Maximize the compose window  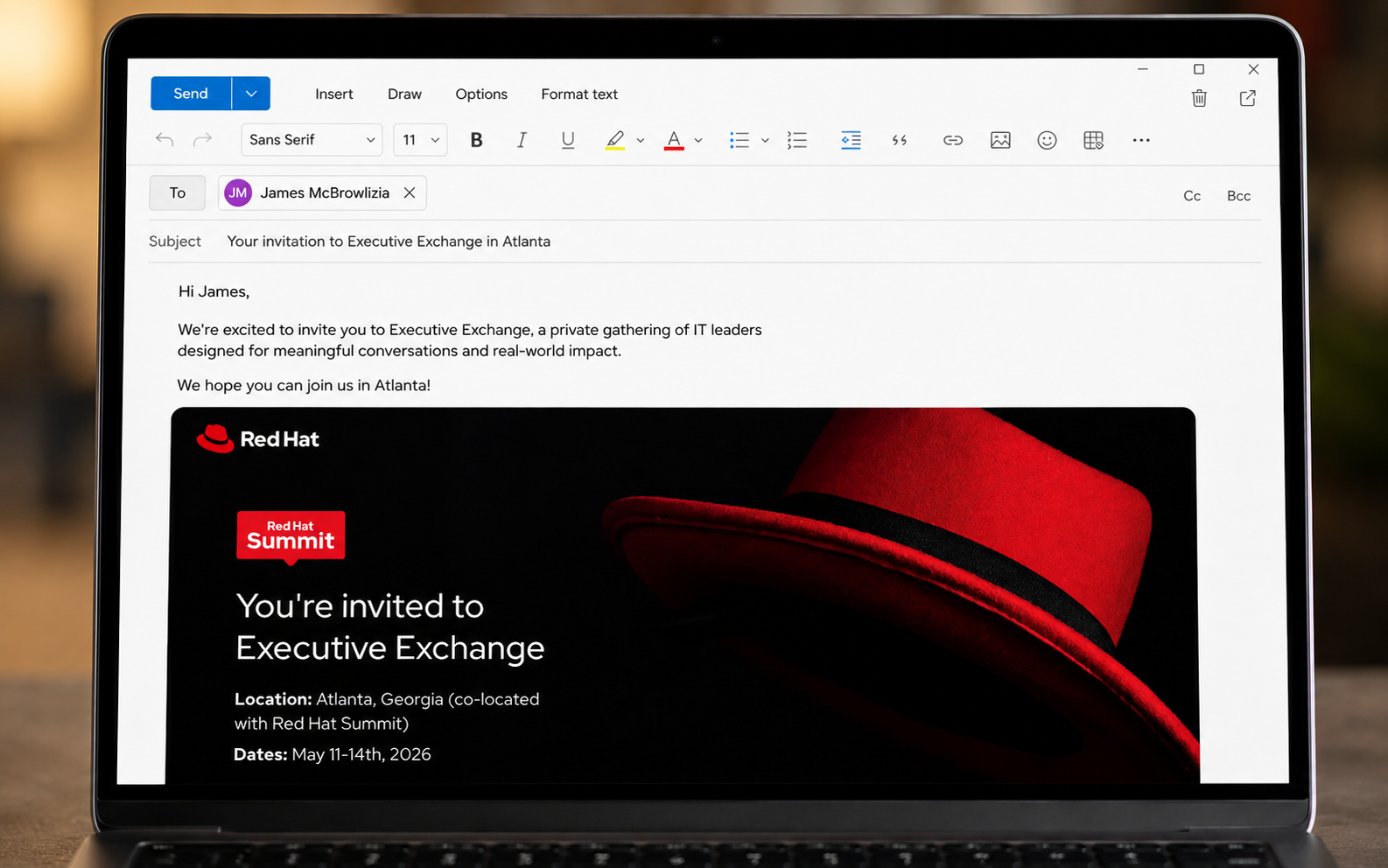point(1199,69)
